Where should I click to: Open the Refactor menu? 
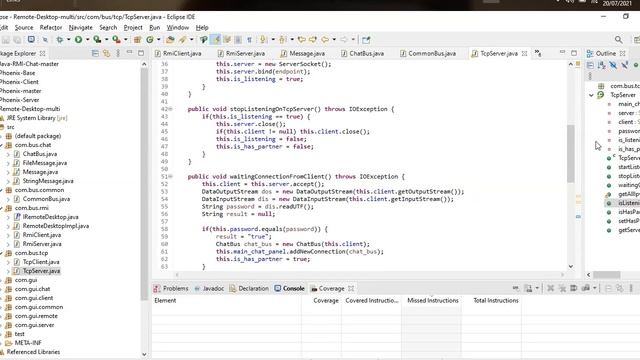(x=51, y=27)
